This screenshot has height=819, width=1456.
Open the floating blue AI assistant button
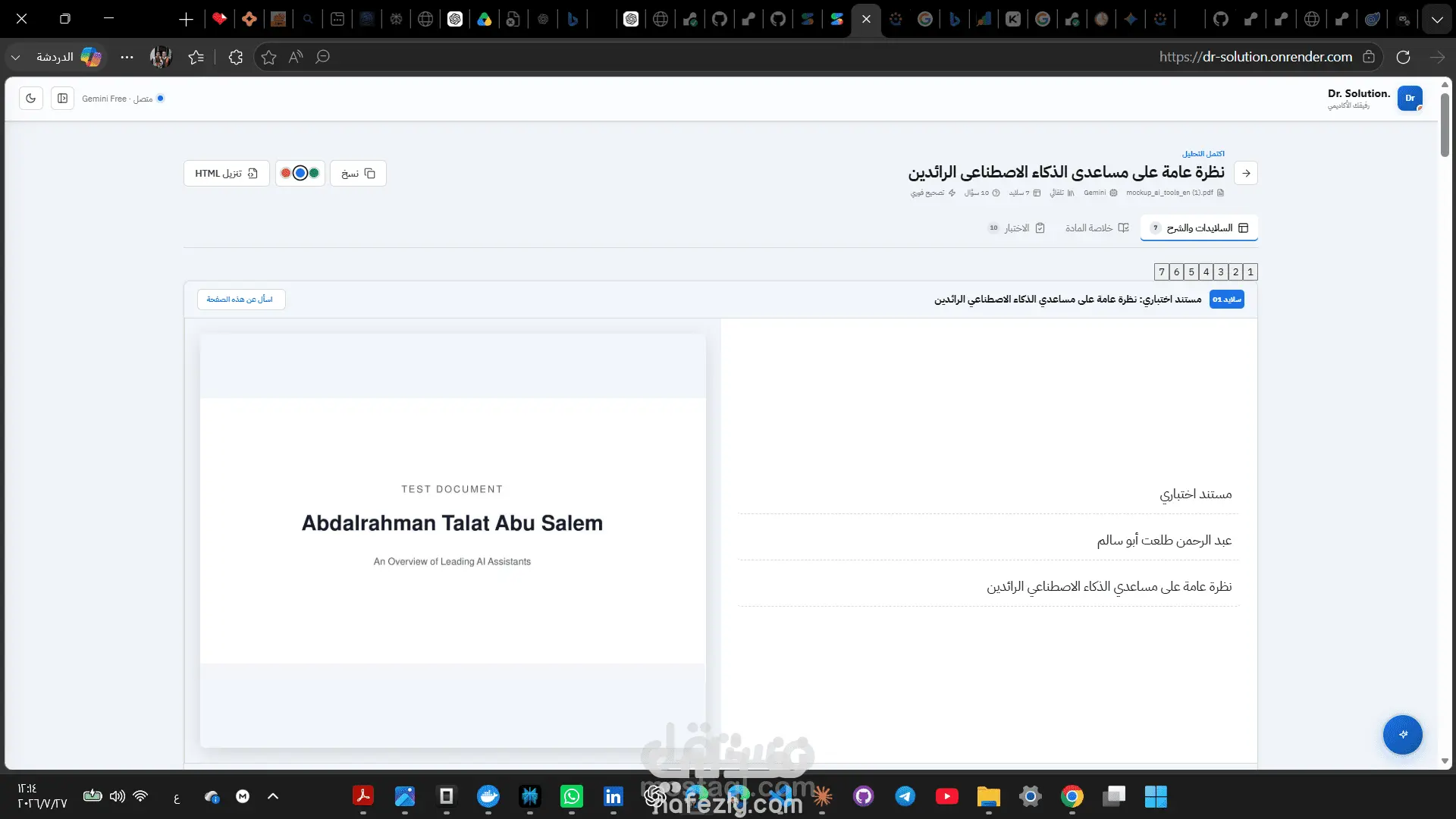[x=1403, y=734]
